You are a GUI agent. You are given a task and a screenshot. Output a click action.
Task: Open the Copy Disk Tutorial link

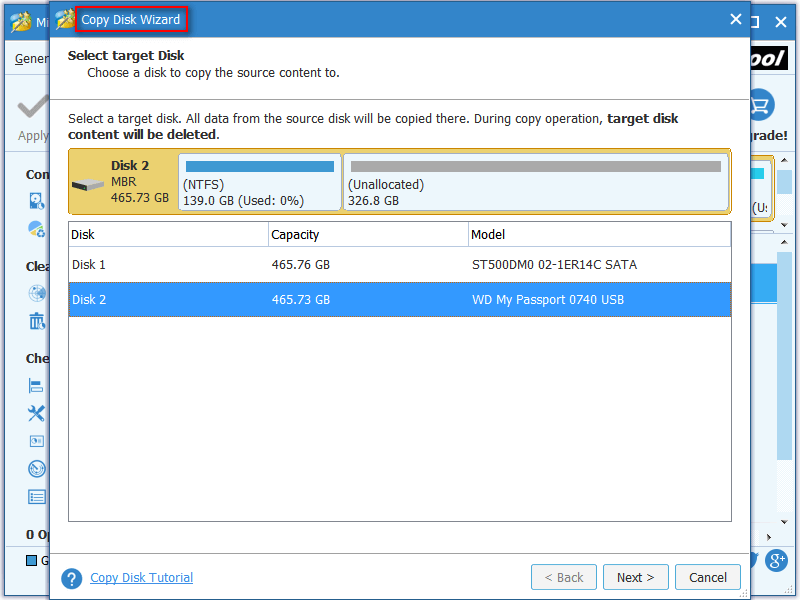141,578
